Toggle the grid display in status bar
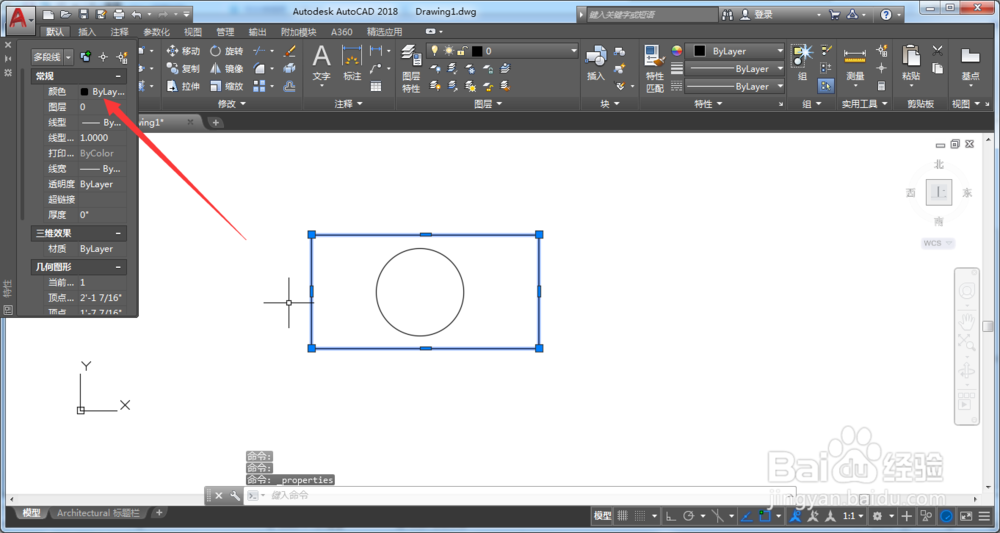This screenshot has height=533, width=1000. point(623,516)
